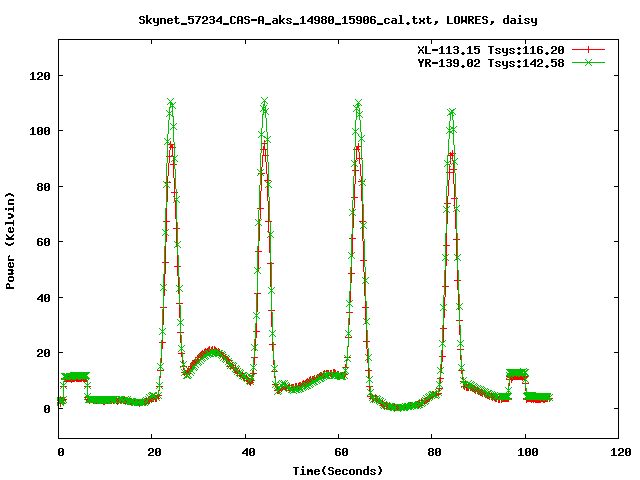This screenshot has height=480, width=640.
Task: Click the Time(Seconds) x-axis label
Action: [338, 471]
